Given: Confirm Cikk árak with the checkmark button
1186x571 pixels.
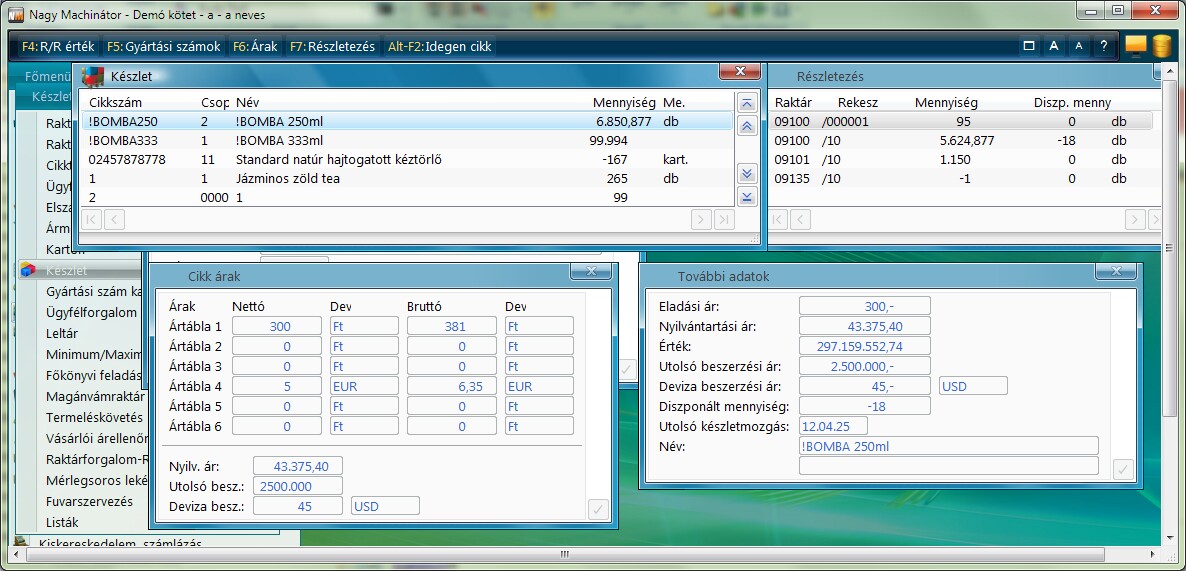Looking at the screenshot, I should pyautogui.click(x=598, y=510).
